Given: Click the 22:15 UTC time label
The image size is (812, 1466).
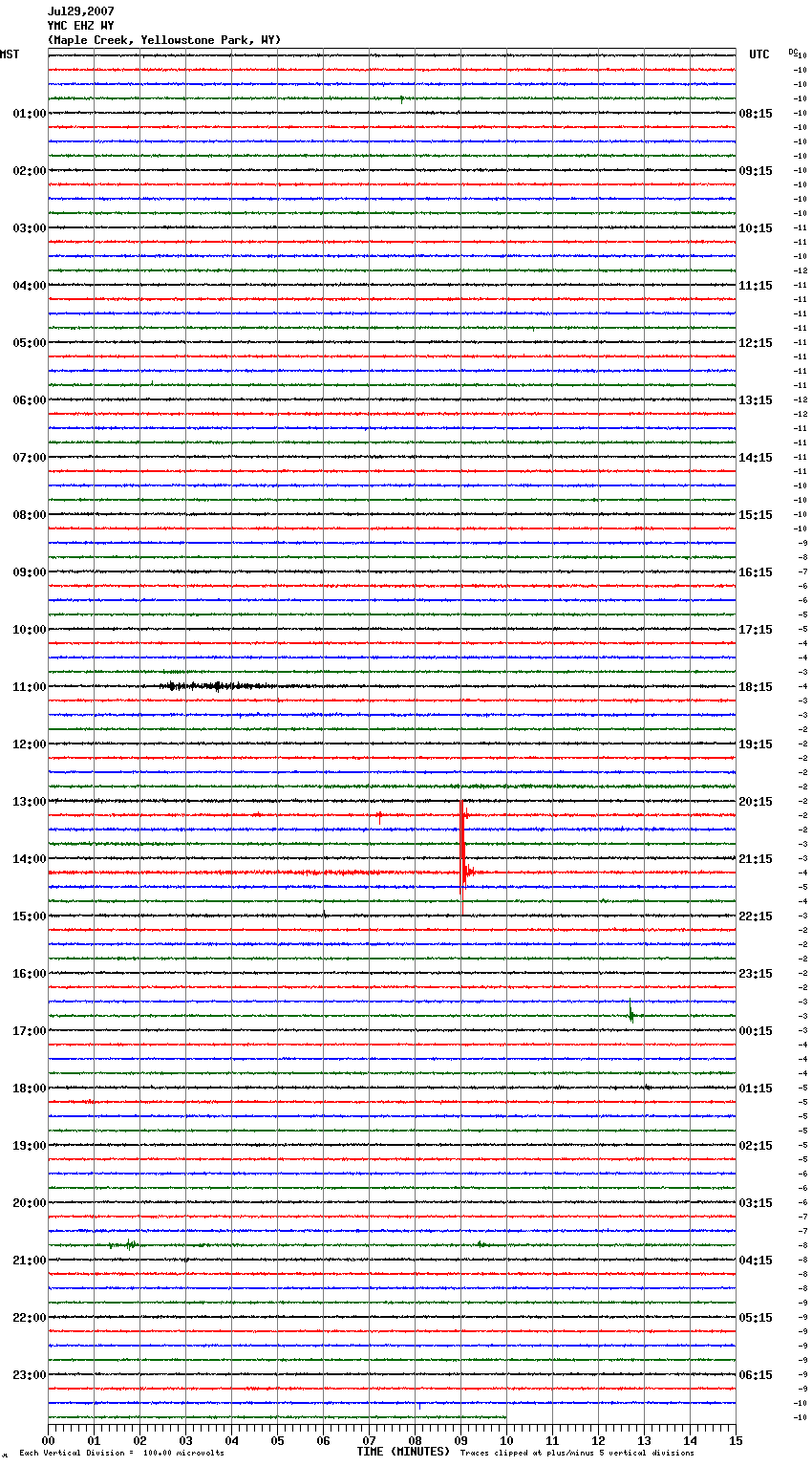Looking at the screenshot, I should (756, 916).
